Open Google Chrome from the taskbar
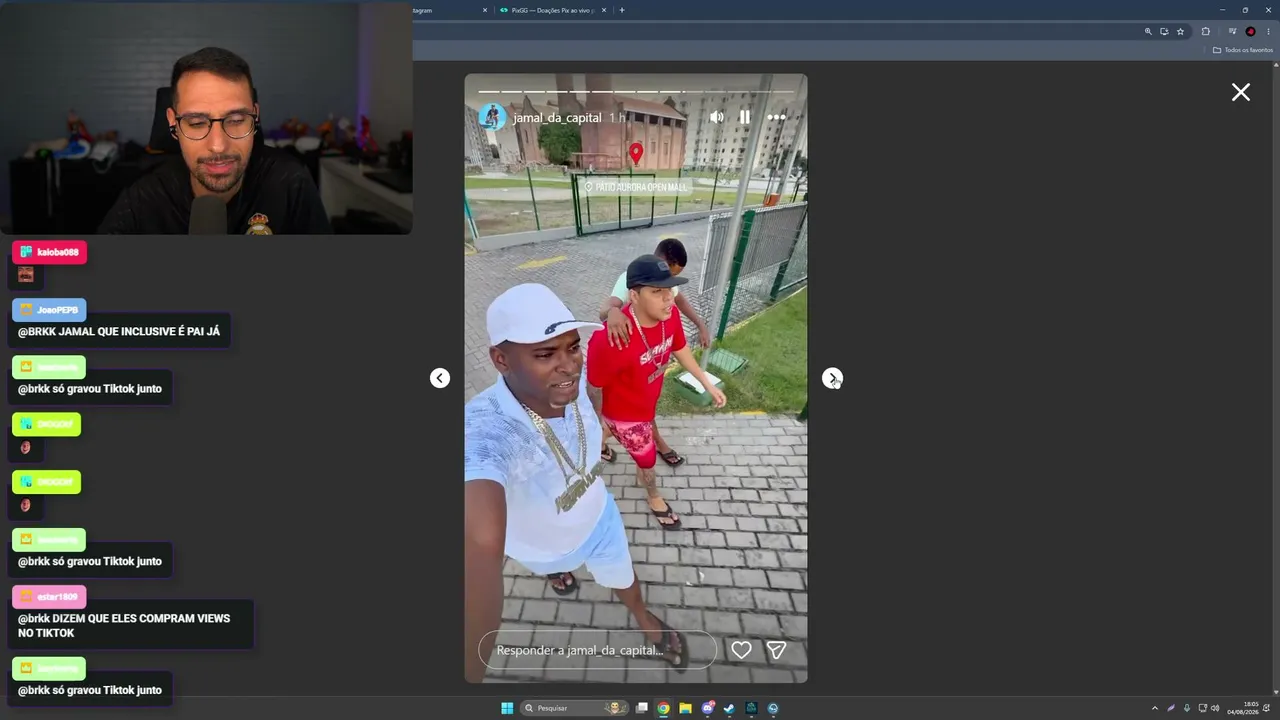 [x=663, y=708]
